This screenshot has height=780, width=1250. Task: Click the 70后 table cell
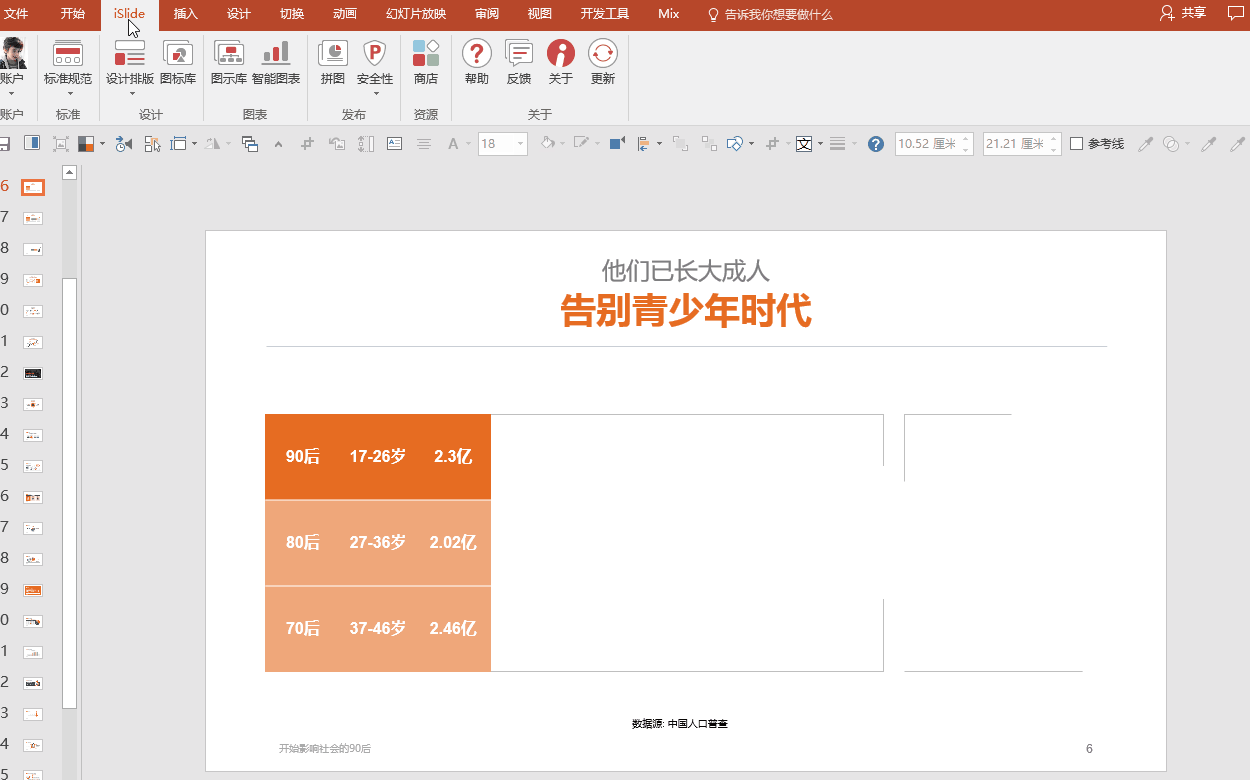(303, 628)
